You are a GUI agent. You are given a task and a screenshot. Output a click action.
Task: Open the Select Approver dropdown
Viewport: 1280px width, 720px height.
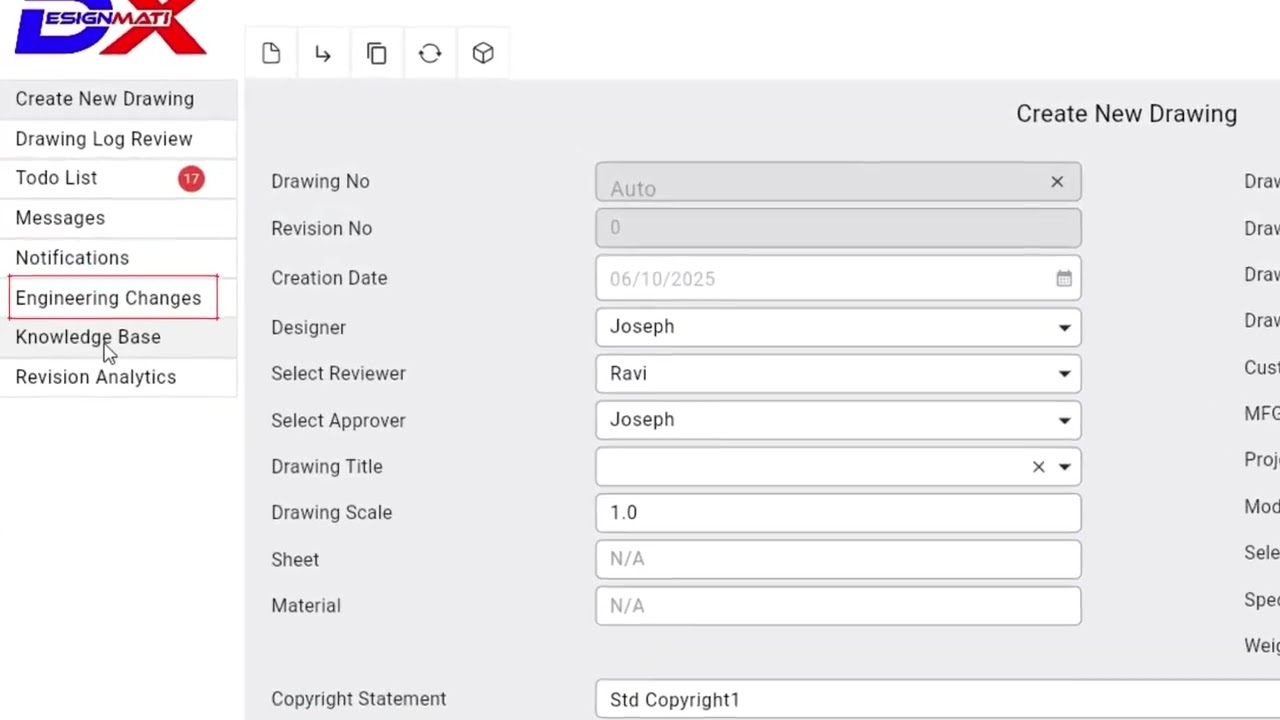(x=1064, y=421)
